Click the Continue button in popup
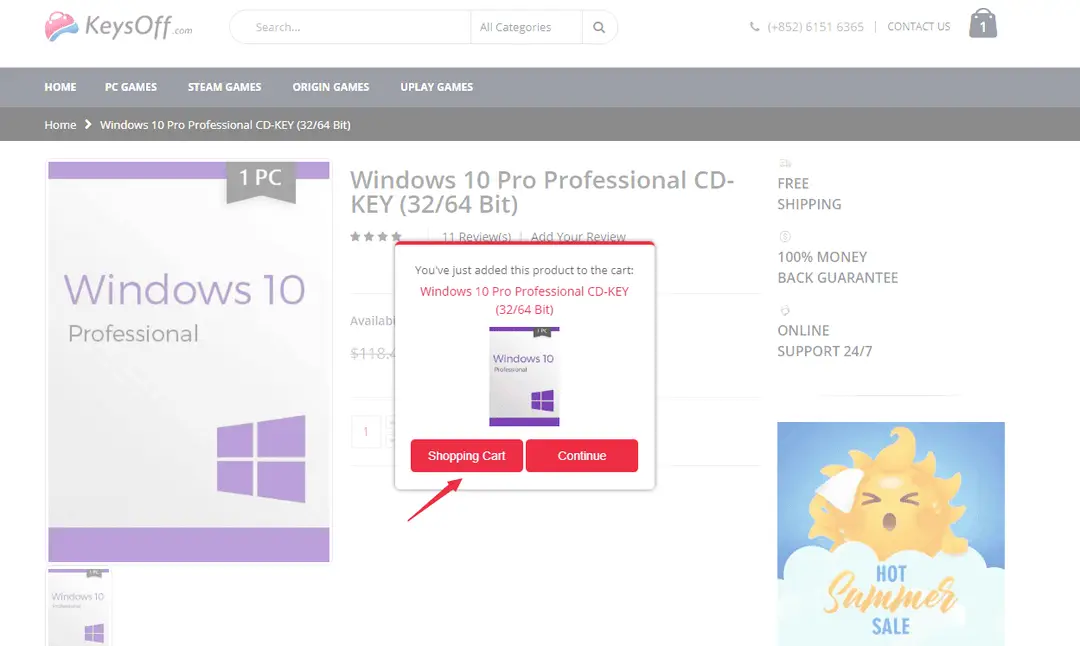Viewport: 1080px width, 646px height. point(582,456)
